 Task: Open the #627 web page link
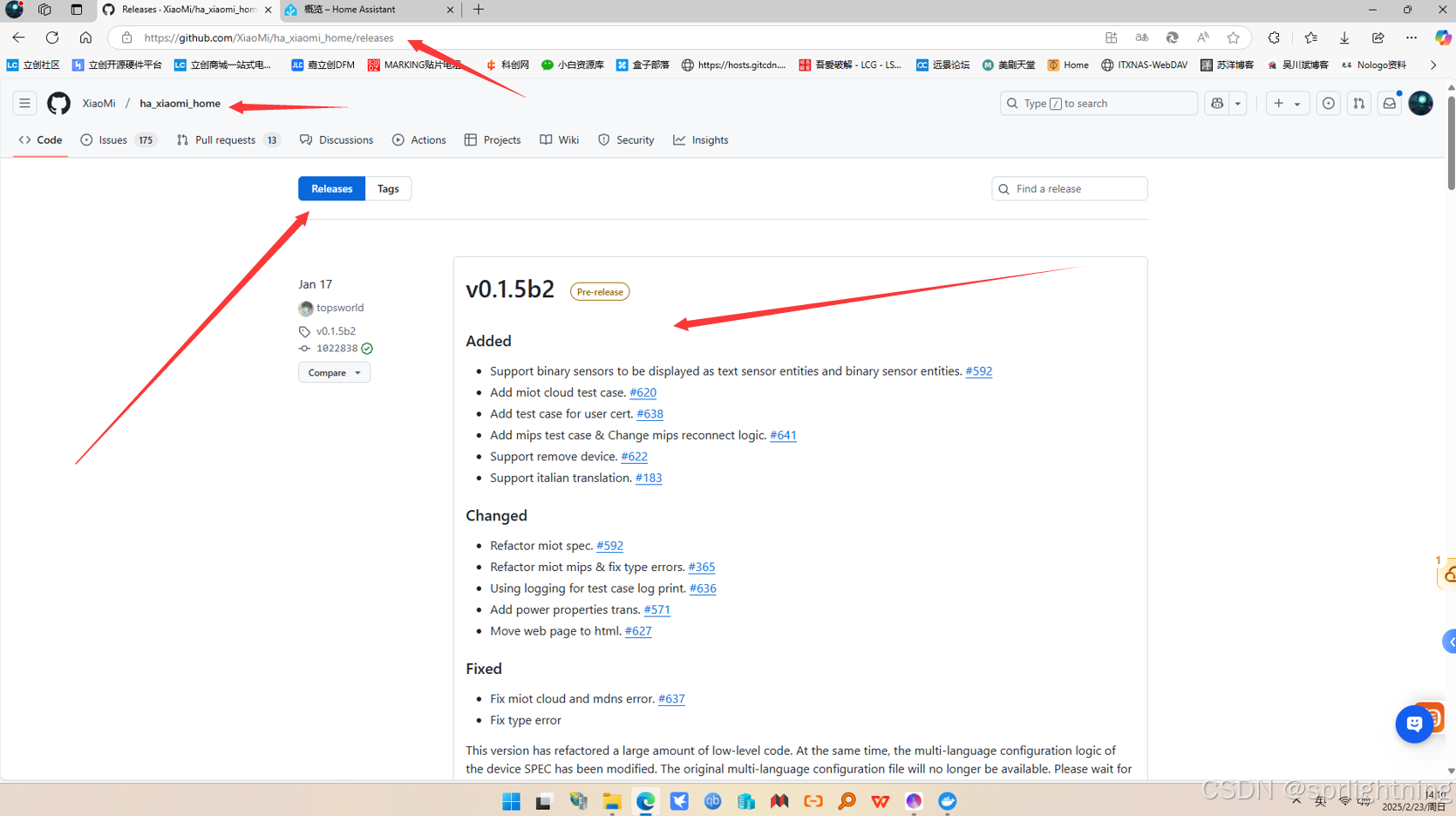point(638,631)
